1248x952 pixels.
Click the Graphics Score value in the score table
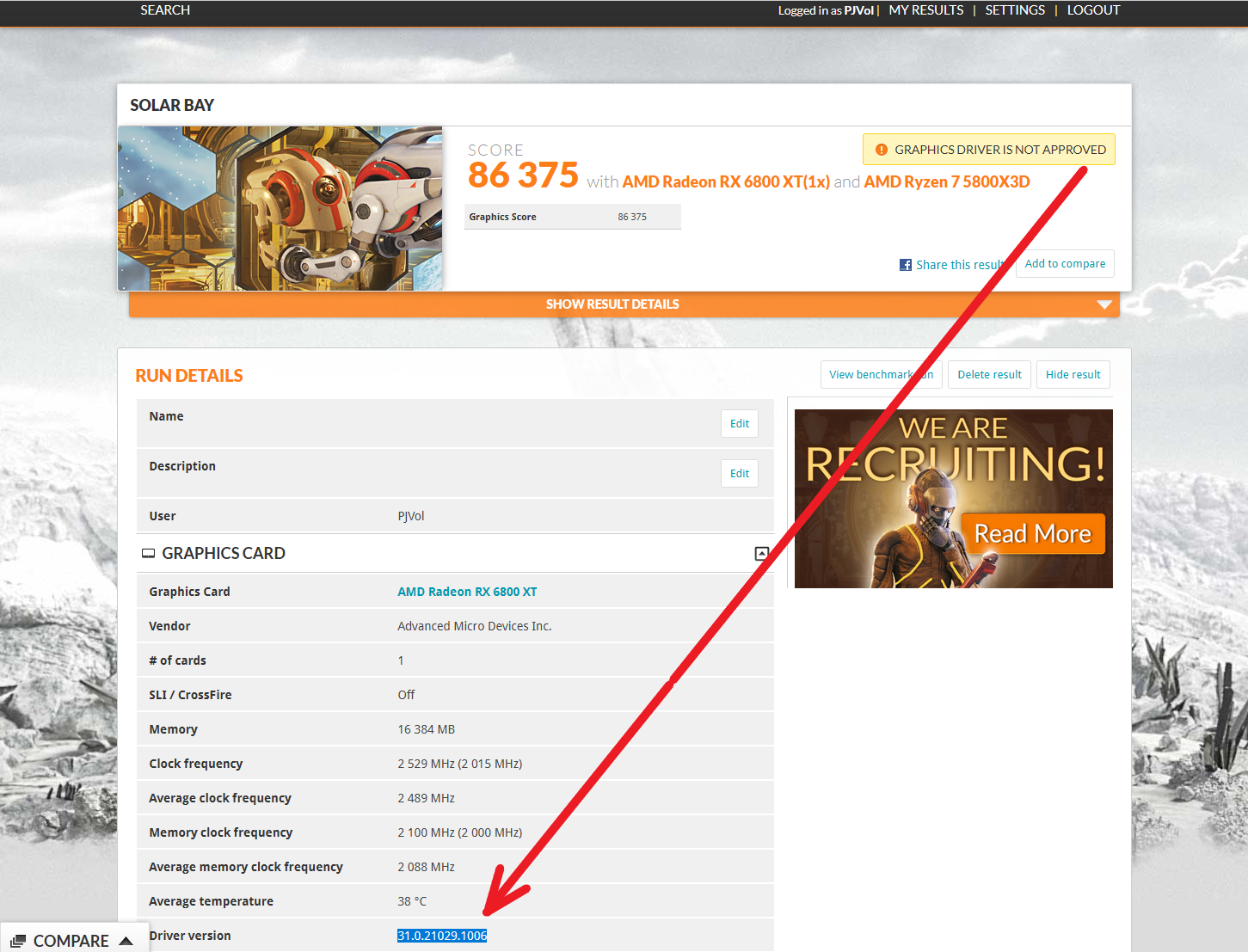click(x=632, y=217)
